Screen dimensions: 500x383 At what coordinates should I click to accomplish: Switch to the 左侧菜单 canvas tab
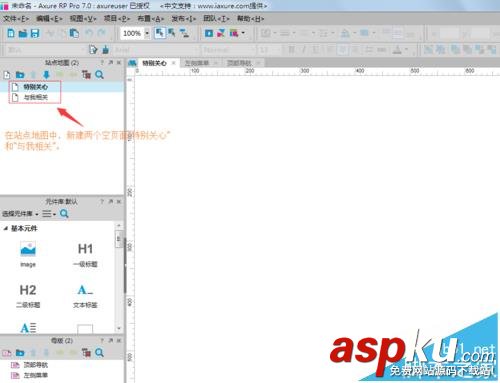click(197, 63)
